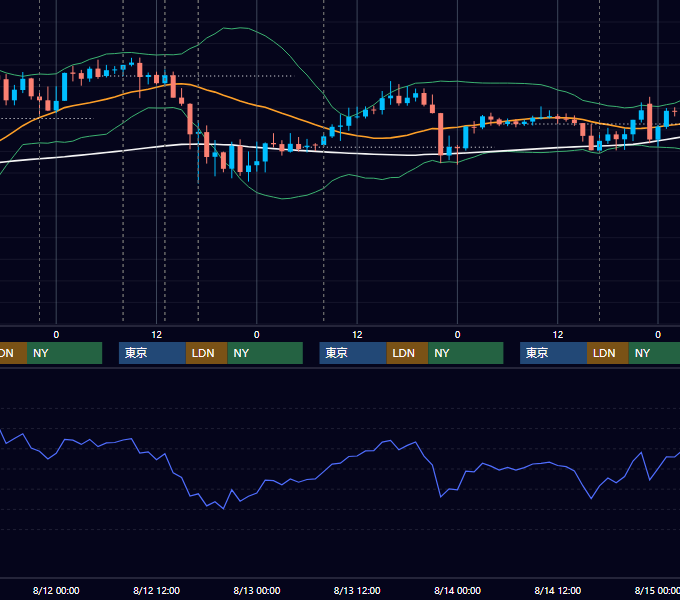This screenshot has width=680, height=600.
Task: Select the NY session block ending before 8/13 12:00
Action: click(265, 353)
